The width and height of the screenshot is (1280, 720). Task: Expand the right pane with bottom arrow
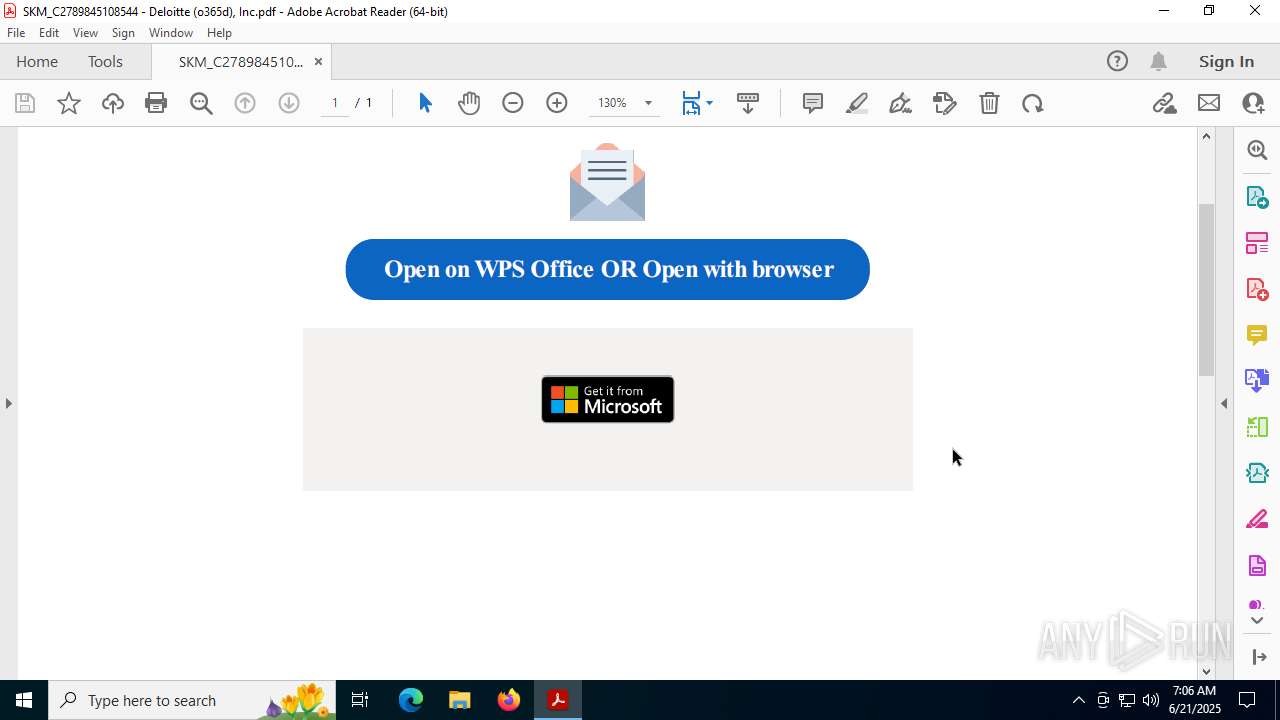pyautogui.click(x=1259, y=657)
